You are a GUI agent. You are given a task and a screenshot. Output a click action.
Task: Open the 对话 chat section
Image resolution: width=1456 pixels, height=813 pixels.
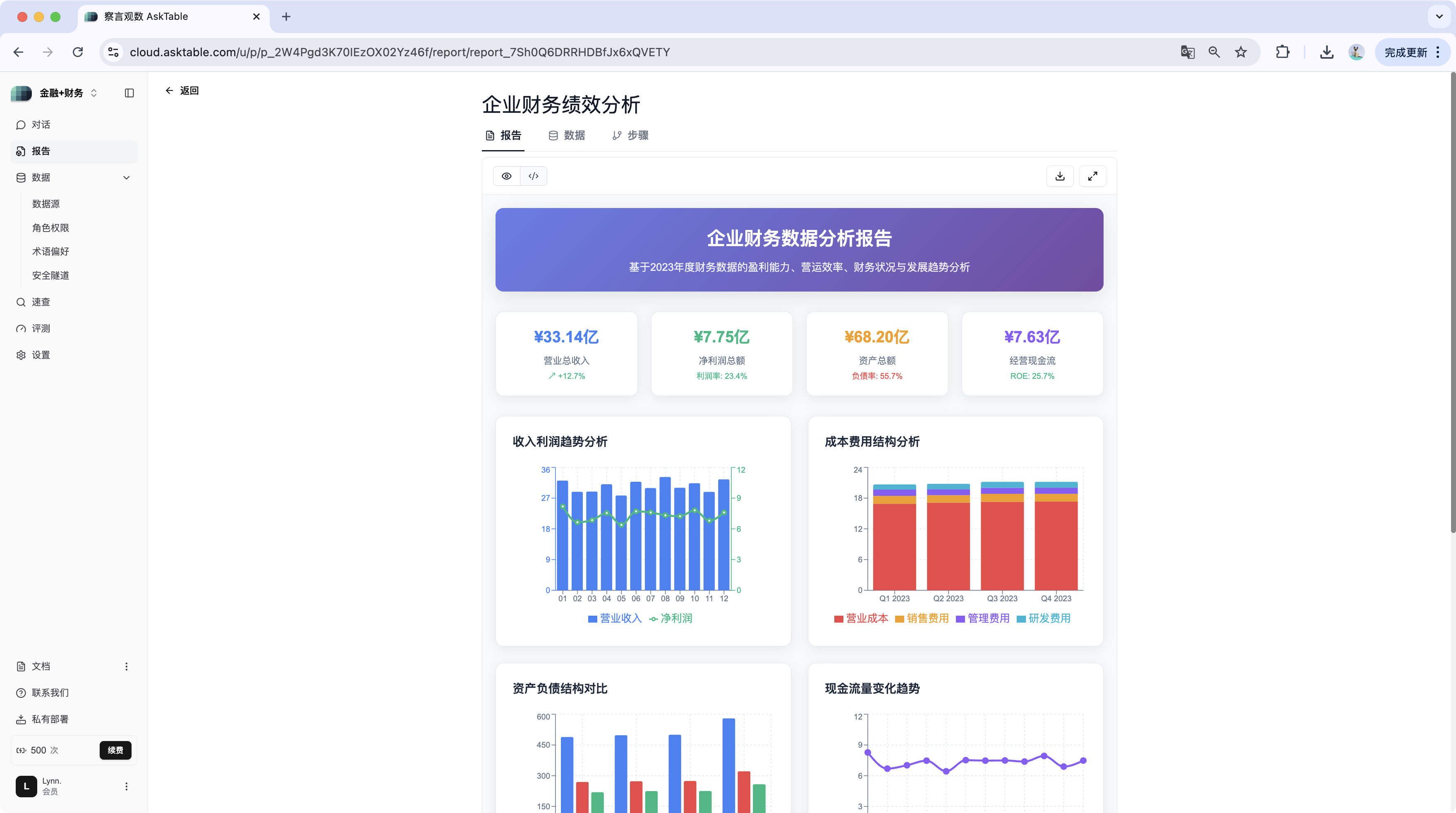(41, 124)
